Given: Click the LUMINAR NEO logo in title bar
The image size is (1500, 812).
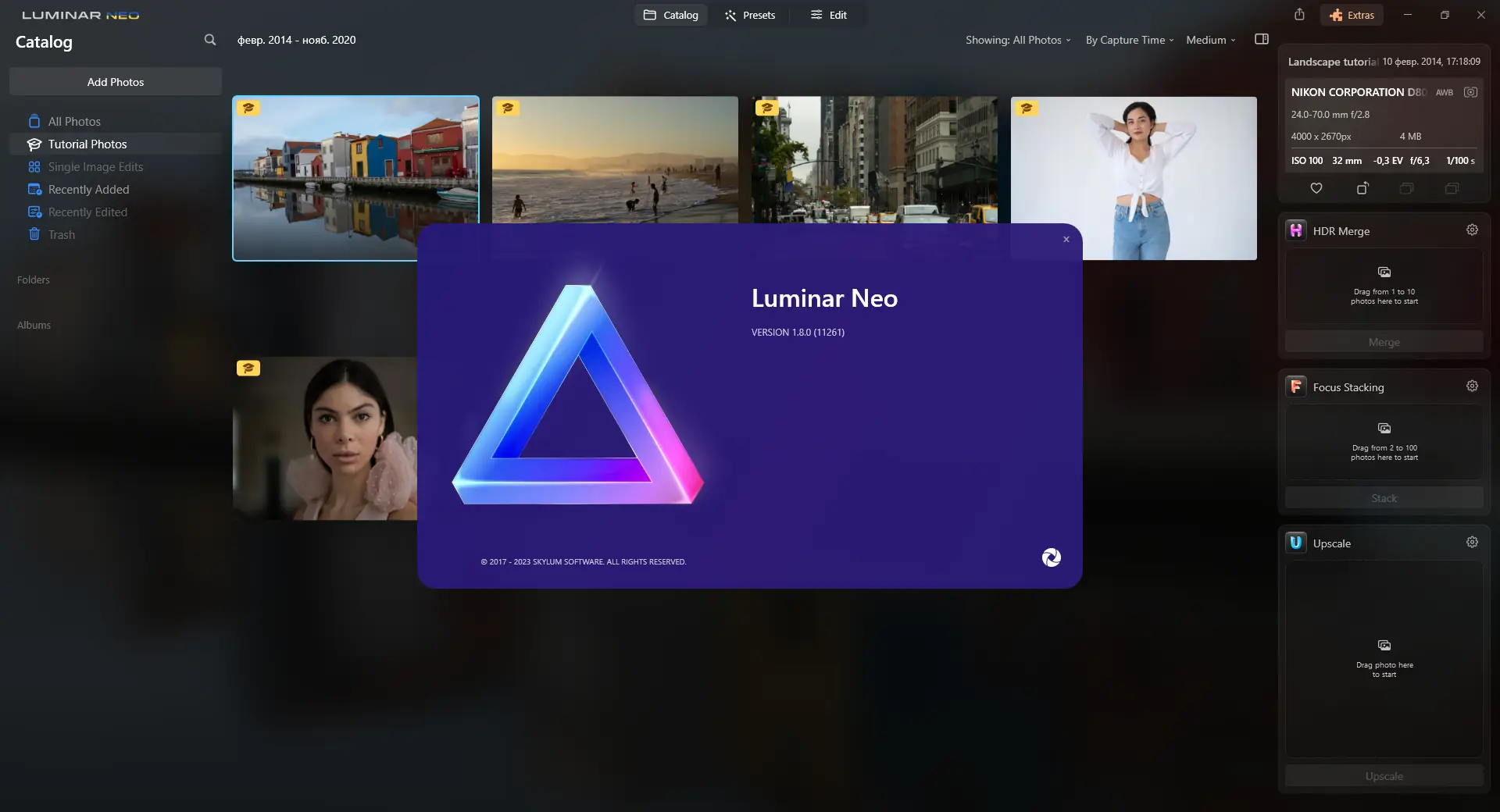Looking at the screenshot, I should [x=80, y=15].
